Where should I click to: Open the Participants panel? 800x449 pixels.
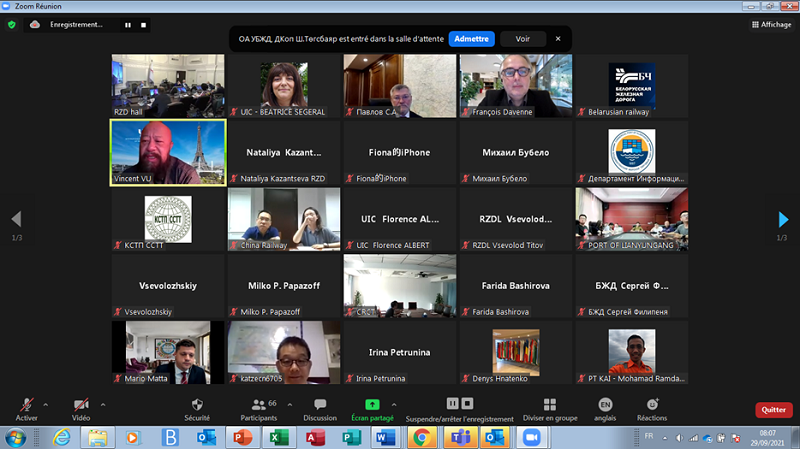(259, 404)
